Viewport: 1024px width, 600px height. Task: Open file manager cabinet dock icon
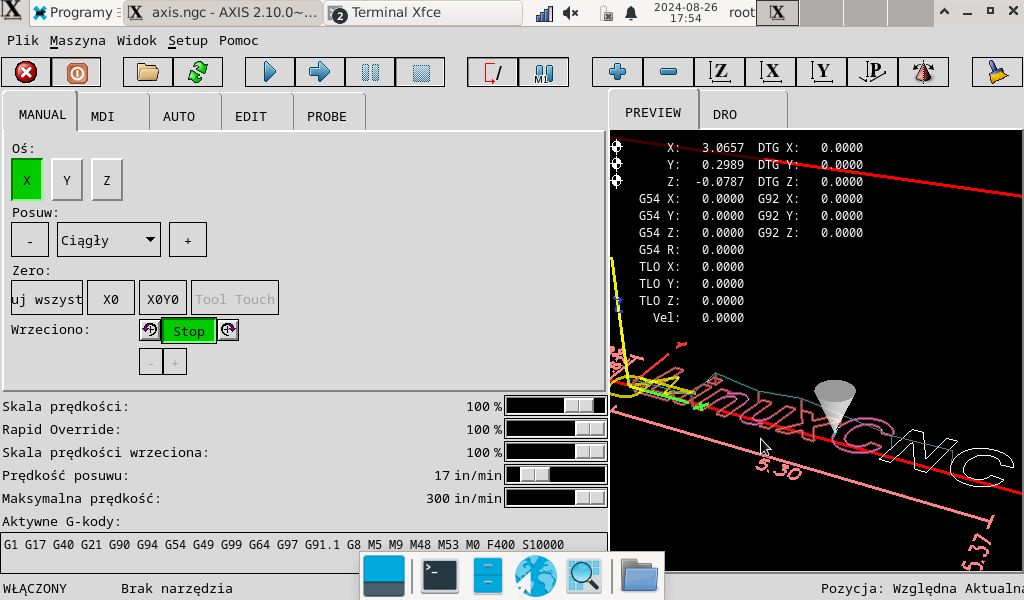(487, 575)
